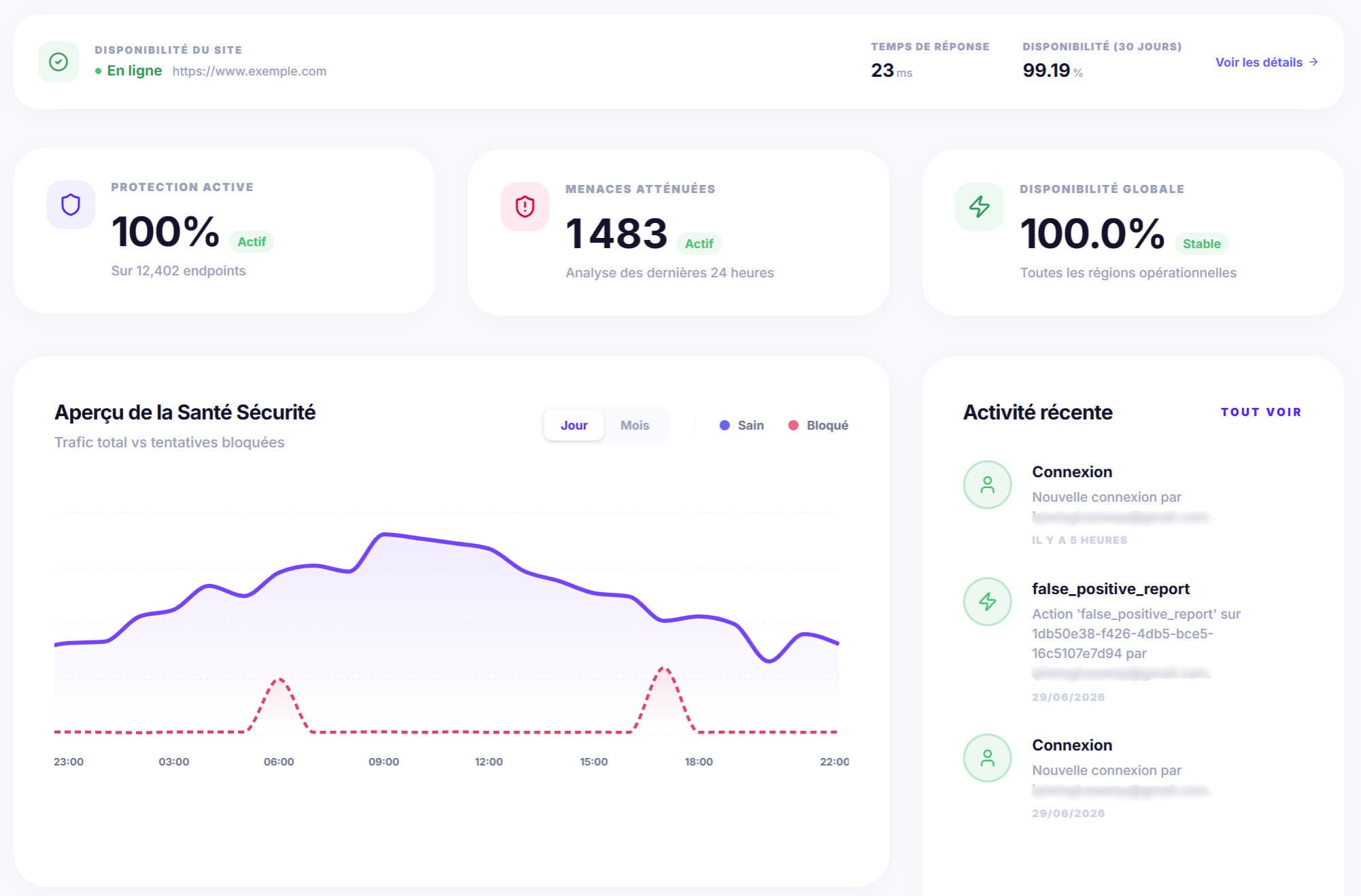This screenshot has width=1361, height=896.
Task: Toggle the Bloqué series legend label
Action: pos(827,425)
